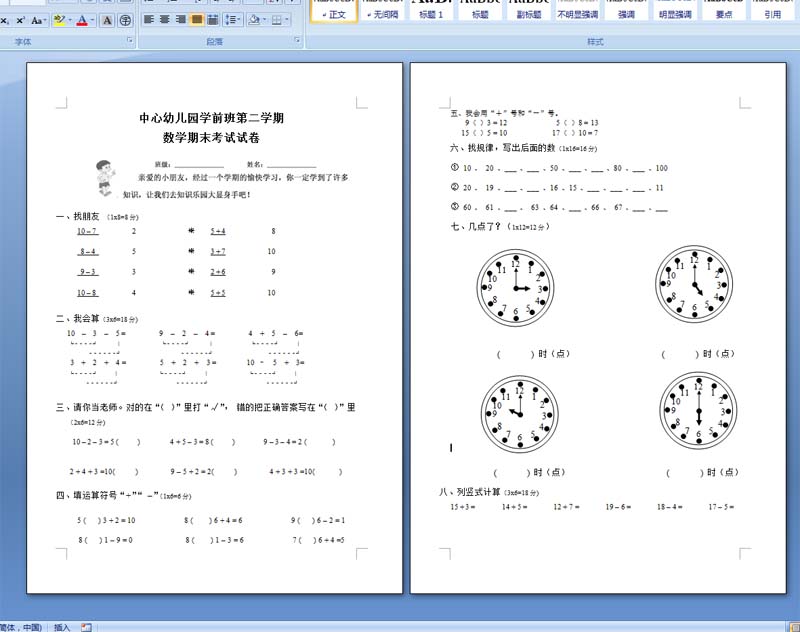
Task: Click equation 15+3= on page two
Action: [463, 507]
